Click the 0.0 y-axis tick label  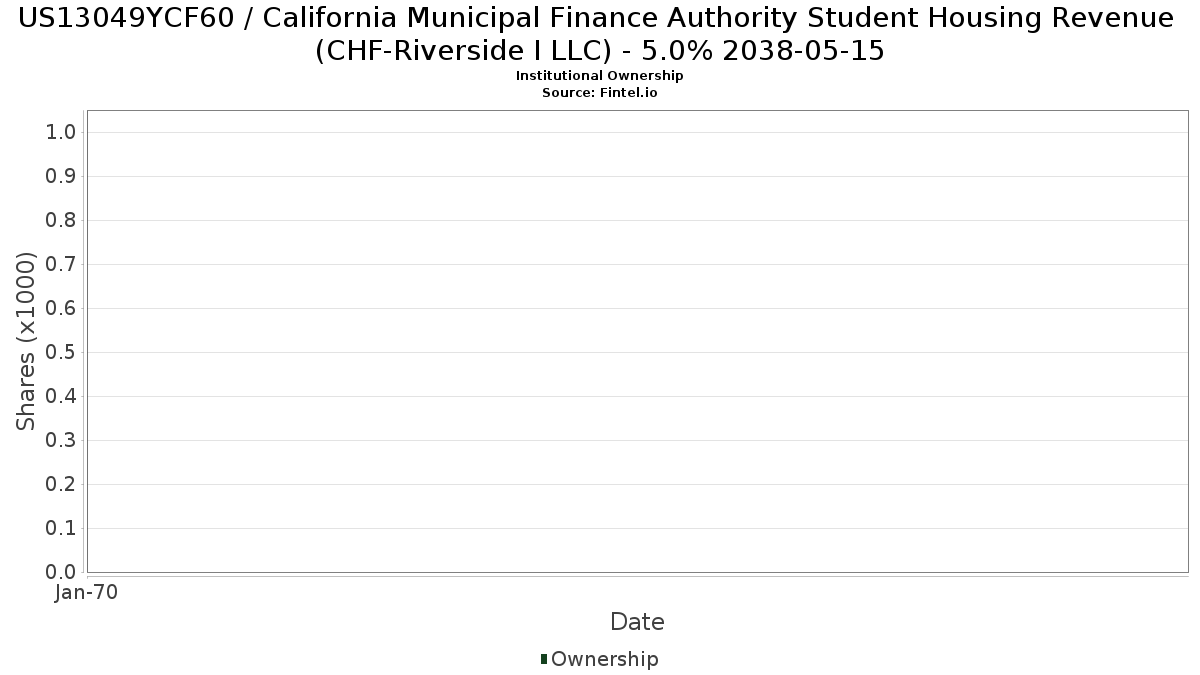(x=61, y=573)
